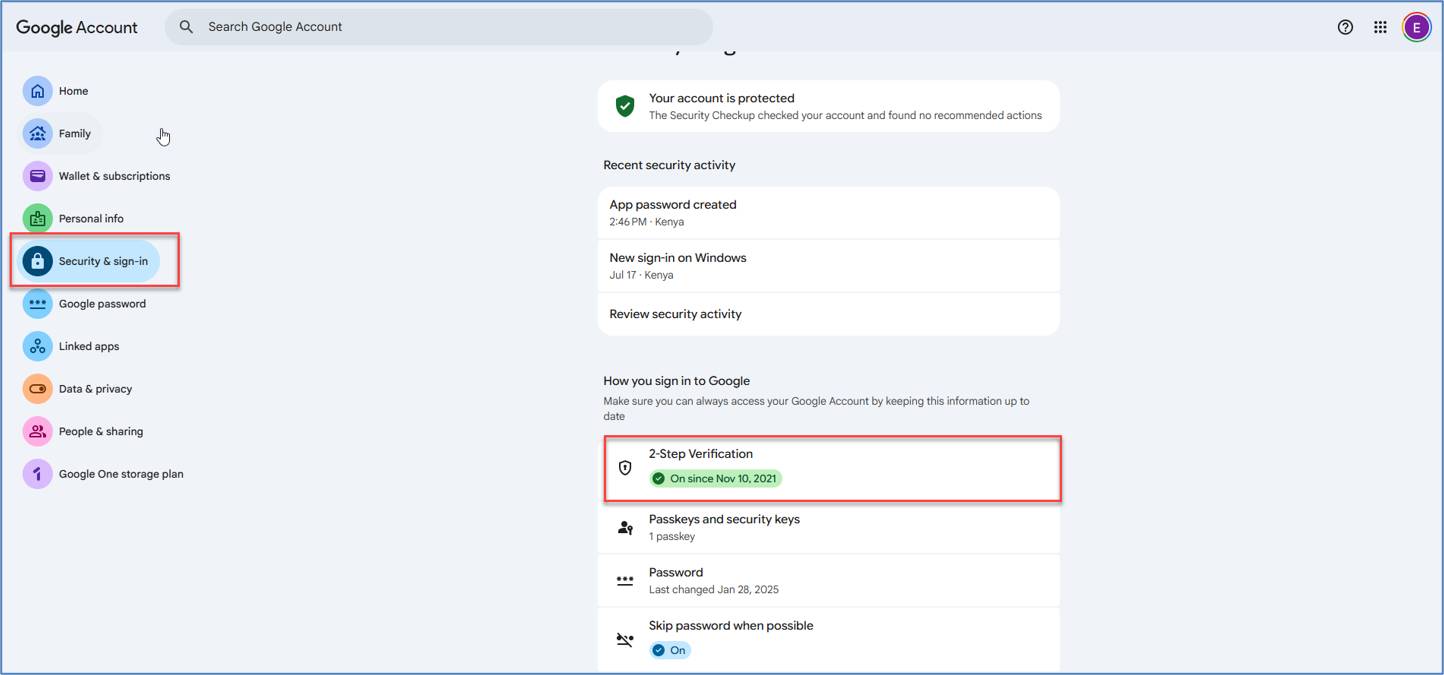Click the Security Checkup description text
The height and width of the screenshot is (675, 1444).
tap(845, 116)
